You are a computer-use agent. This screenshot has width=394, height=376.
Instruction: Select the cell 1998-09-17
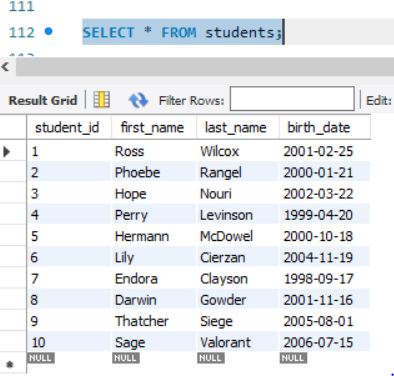point(325,279)
